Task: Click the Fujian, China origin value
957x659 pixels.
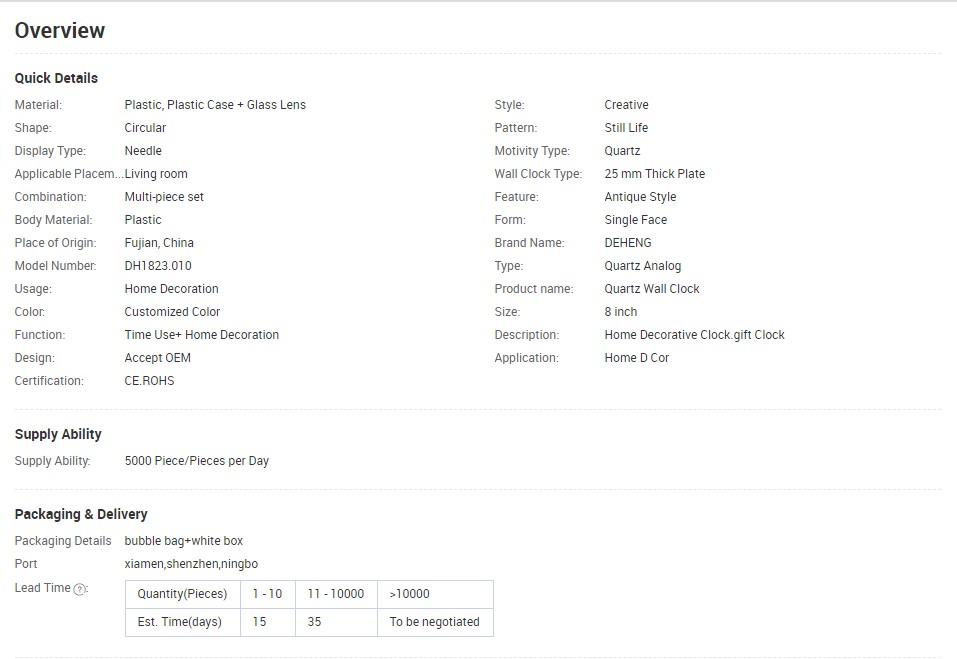Action: (159, 243)
